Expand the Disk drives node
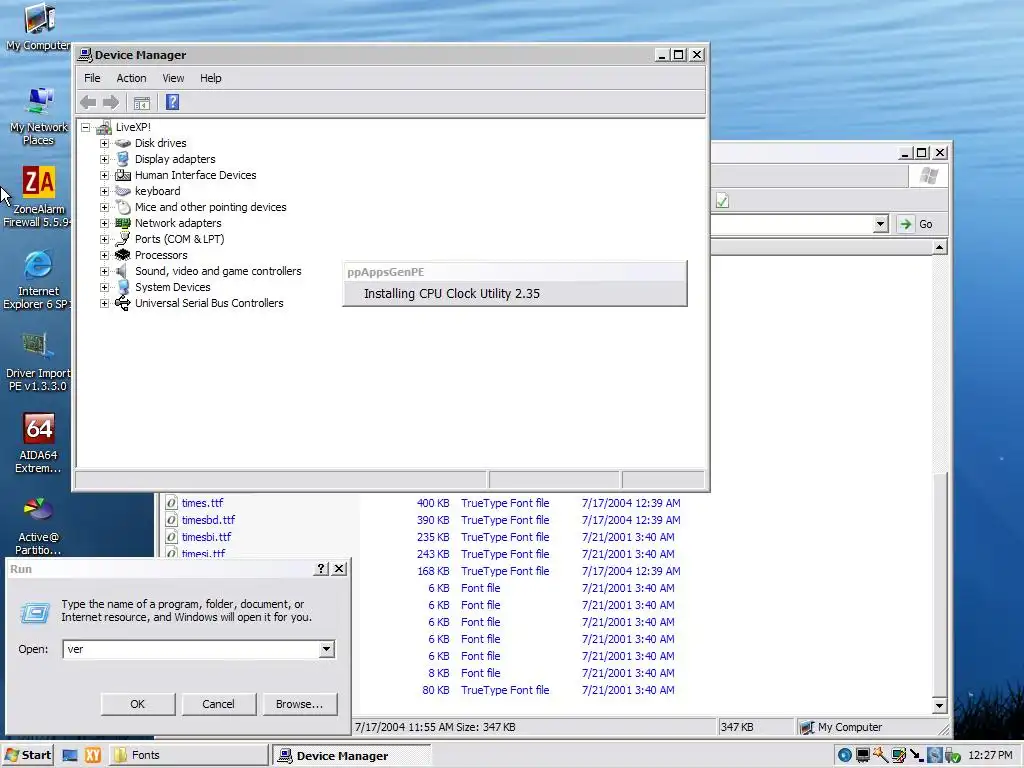 (x=104, y=143)
